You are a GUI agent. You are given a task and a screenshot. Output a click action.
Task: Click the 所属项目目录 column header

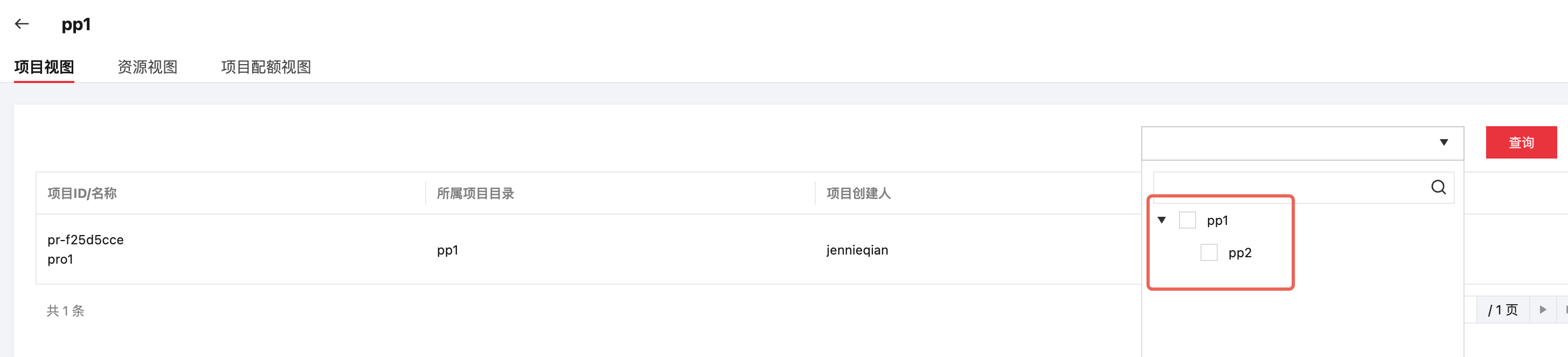click(x=475, y=194)
